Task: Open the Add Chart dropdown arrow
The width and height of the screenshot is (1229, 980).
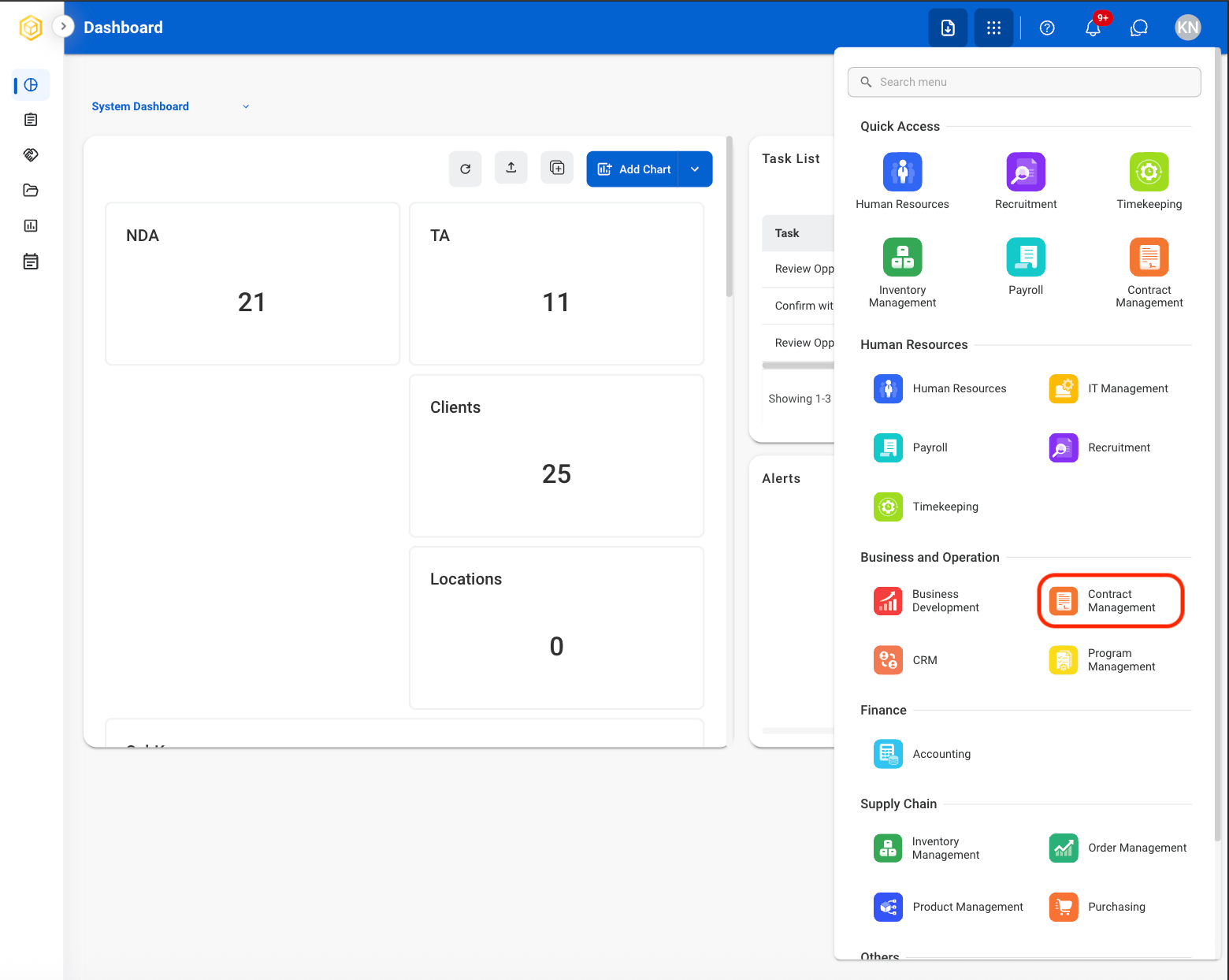Action: pyautogui.click(x=695, y=169)
